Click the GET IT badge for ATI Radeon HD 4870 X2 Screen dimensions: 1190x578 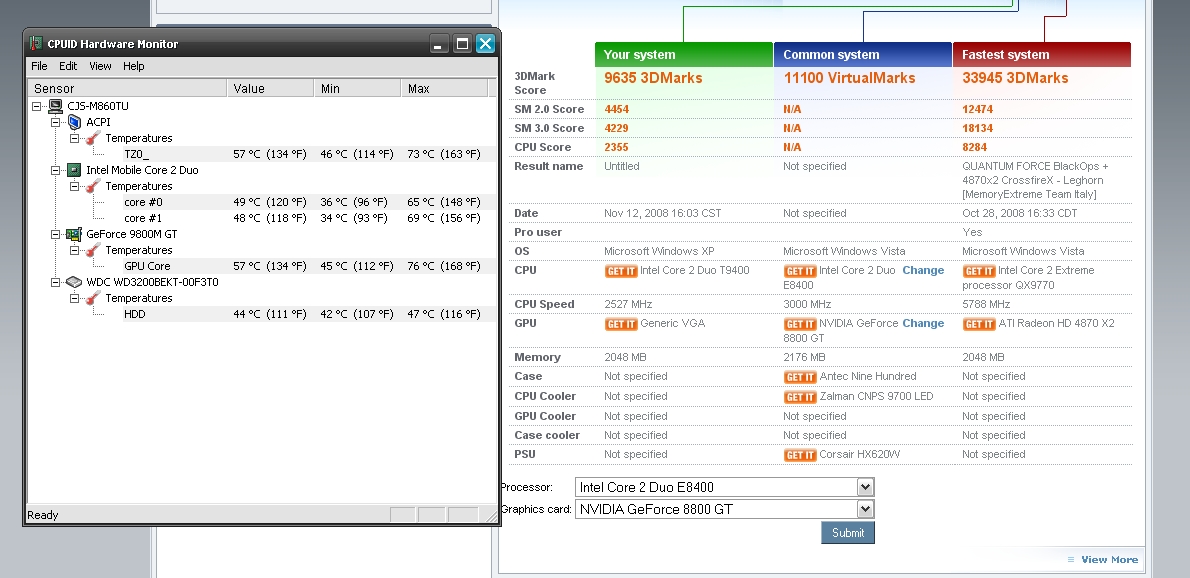979,324
